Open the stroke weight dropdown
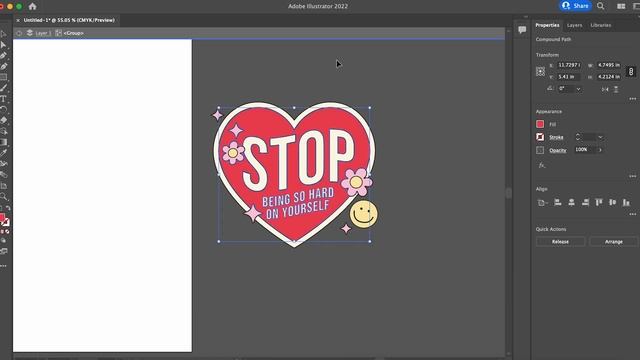 pyautogui.click(x=600, y=137)
